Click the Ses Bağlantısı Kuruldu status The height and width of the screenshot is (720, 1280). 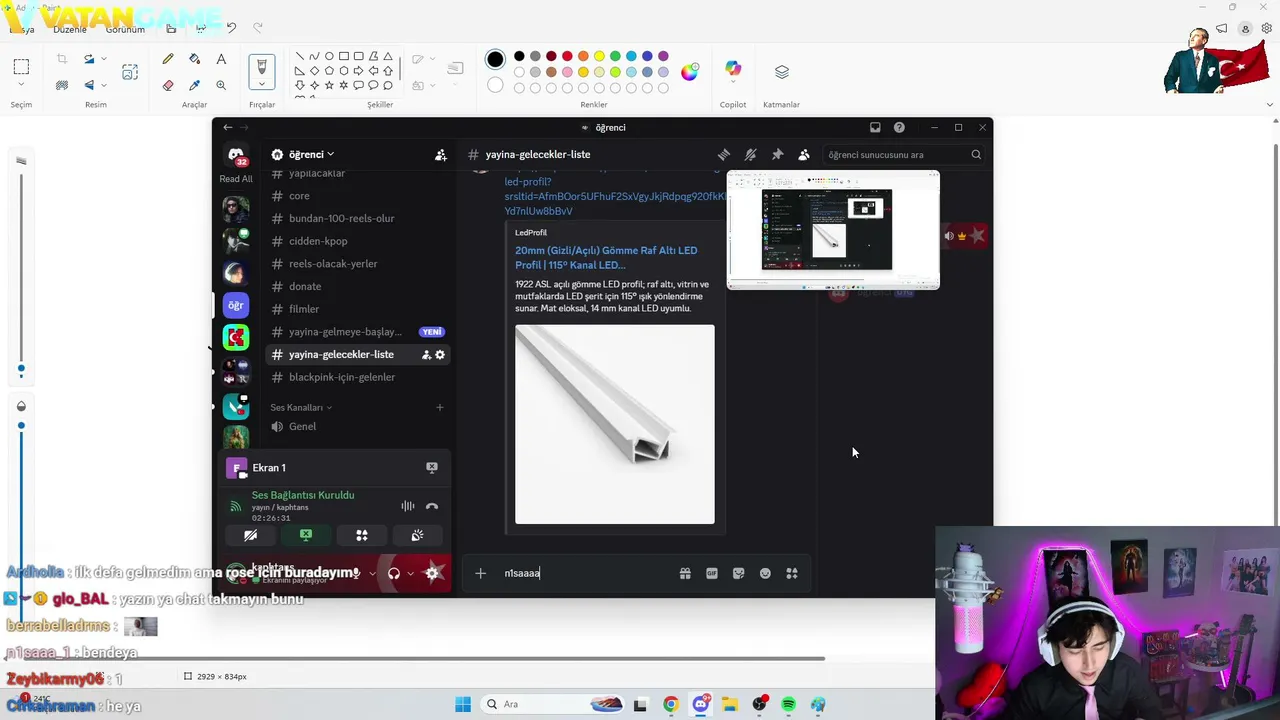(x=303, y=495)
